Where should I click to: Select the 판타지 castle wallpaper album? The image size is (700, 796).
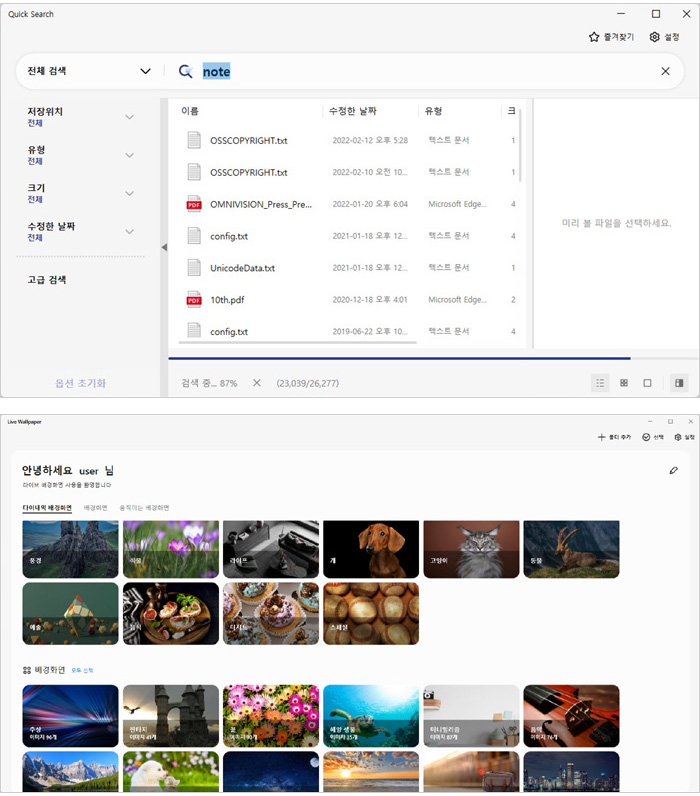point(171,716)
